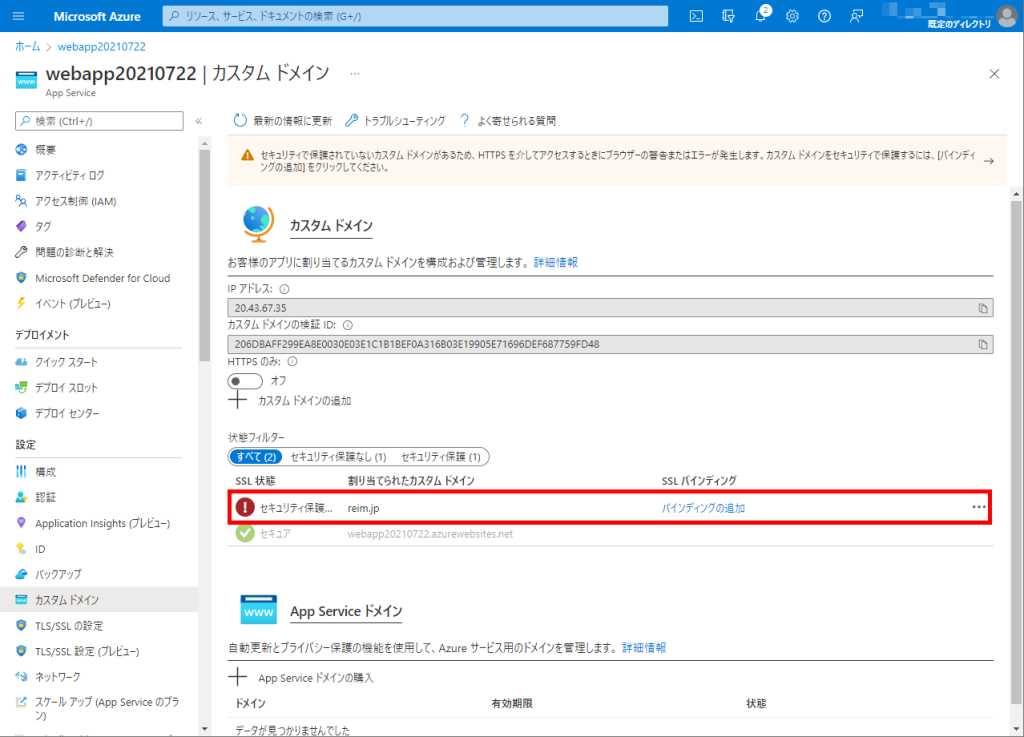
Task: Filter by セキュリティ保護なし (1)
Action: point(338,457)
